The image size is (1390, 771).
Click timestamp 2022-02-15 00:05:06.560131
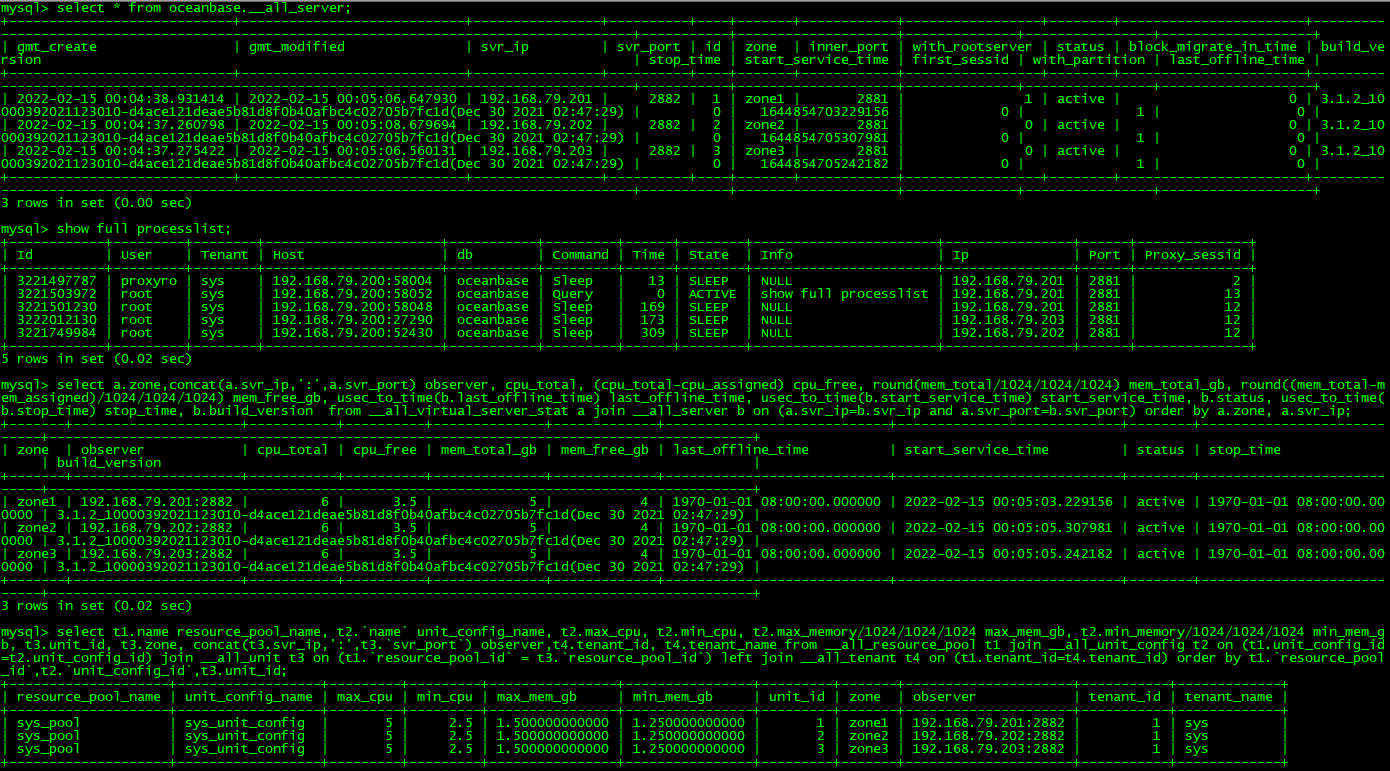(x=353, y=151)
